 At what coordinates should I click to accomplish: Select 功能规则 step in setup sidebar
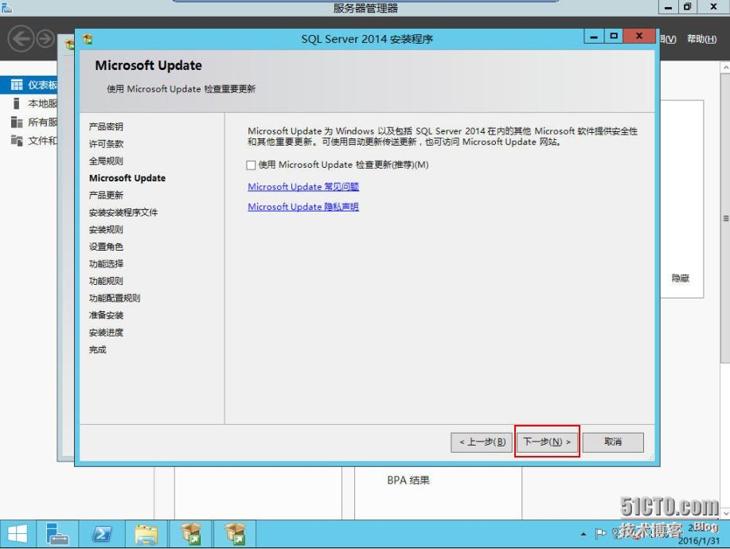point(106,281)
